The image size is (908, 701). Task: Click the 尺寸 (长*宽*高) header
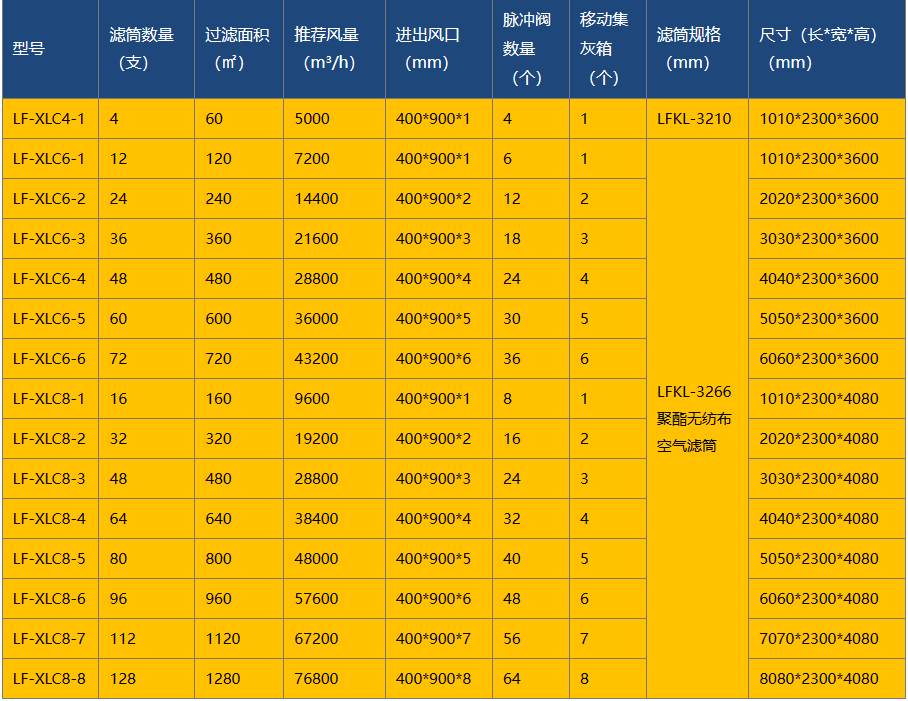tap(823, 48)
